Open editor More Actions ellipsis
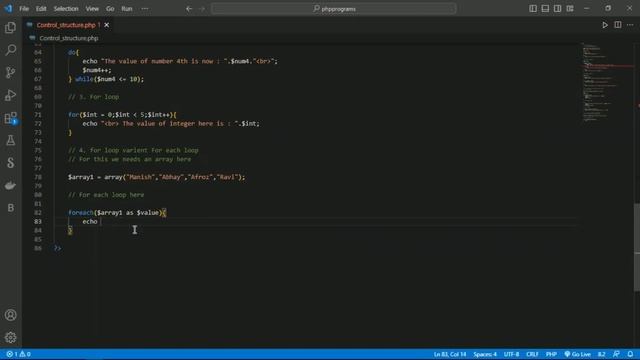 (x=630, y=25)
